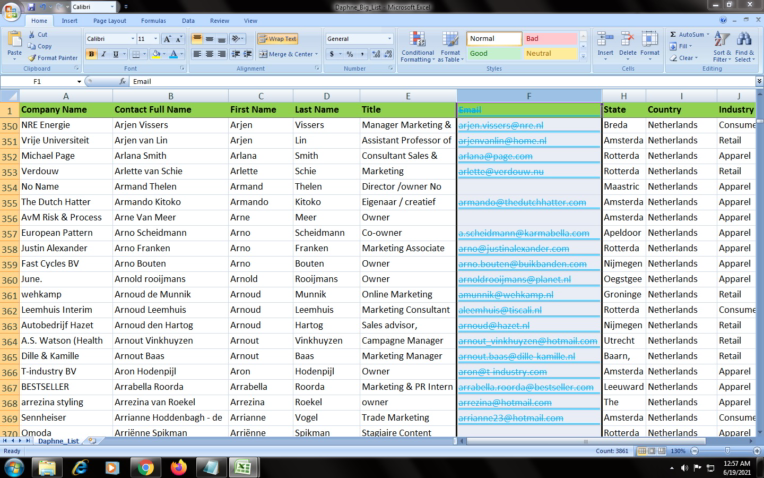Click the Borders icon
The width and height of the screenshot is (764, 478).
point(136,54)
